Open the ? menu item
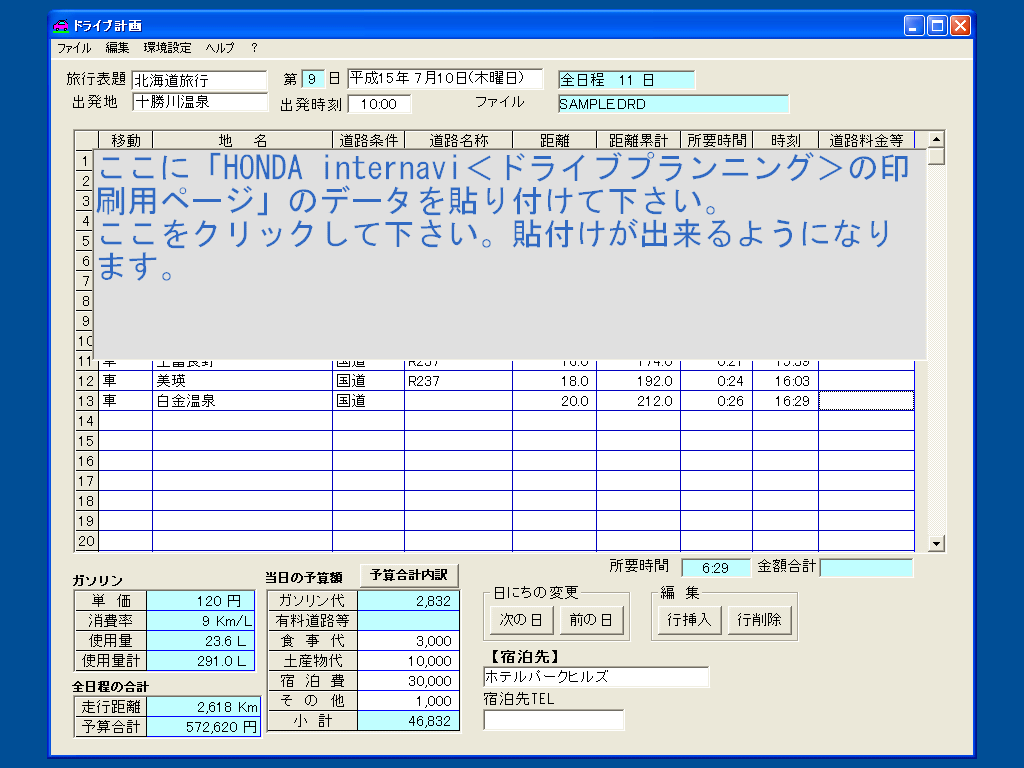This screenshot has height=768, width=1024. pyautogui.click(x=254, y=48)
